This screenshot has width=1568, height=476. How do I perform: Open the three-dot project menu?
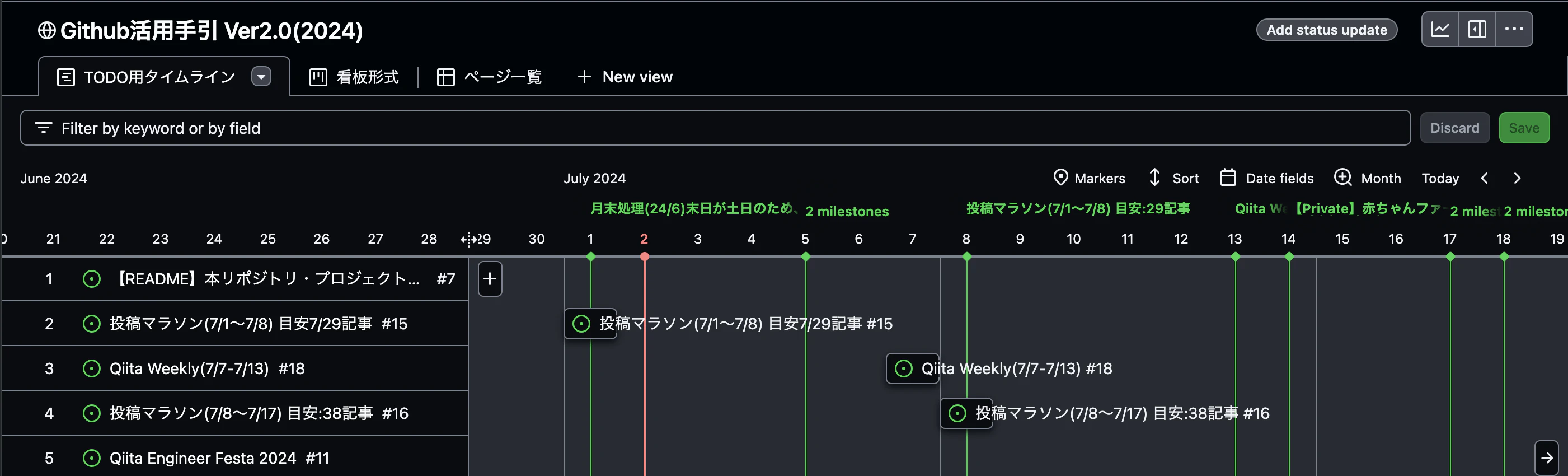1514,29
